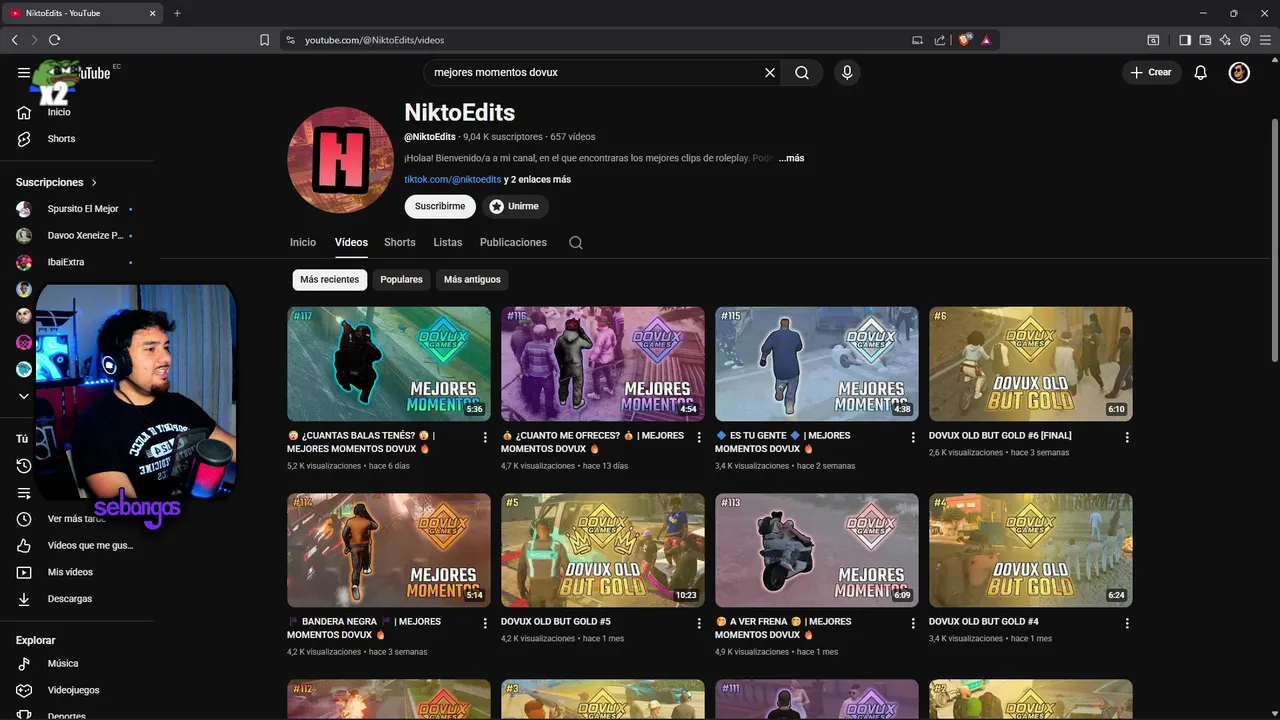Click the Unirme membership button
This screenshot has width=1280, height=720.
515,206
